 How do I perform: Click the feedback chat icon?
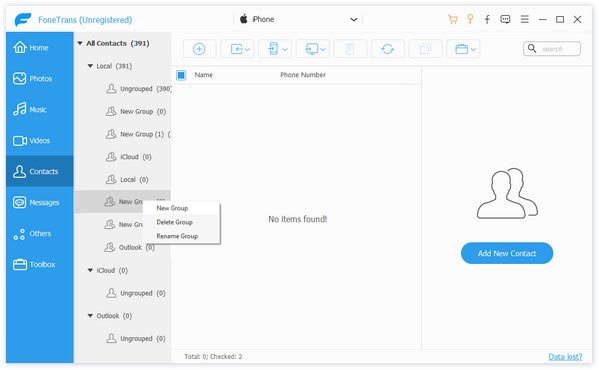click(505, 19)
